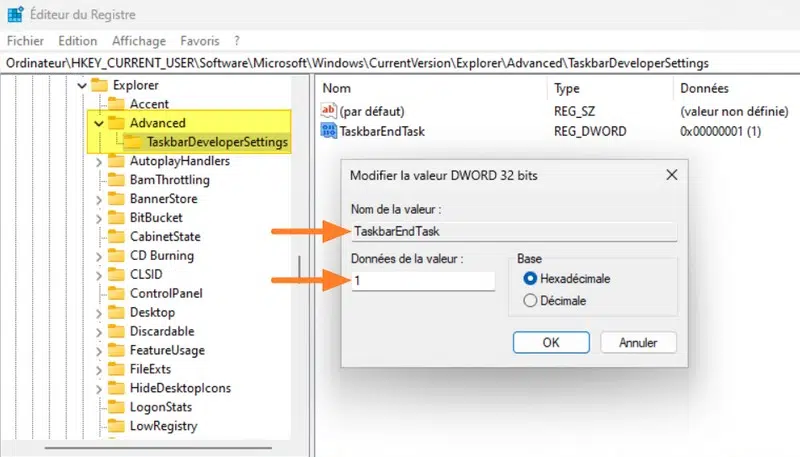Select the BannerStore folder icon
Image resolution: width=800 pixels, height=457 pixels.
coord(116,198)
